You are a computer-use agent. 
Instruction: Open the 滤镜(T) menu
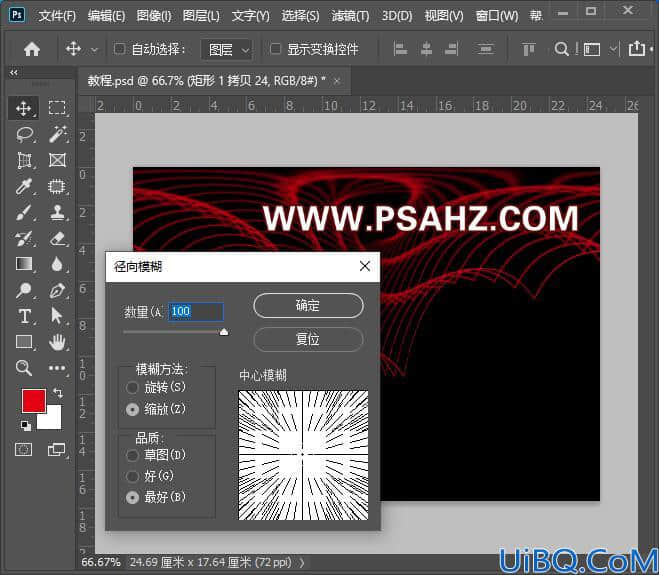[x=350, y=16]
